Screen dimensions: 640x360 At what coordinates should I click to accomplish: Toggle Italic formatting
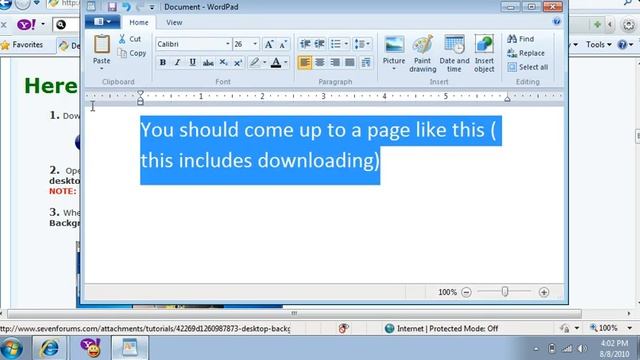[177, 62]
